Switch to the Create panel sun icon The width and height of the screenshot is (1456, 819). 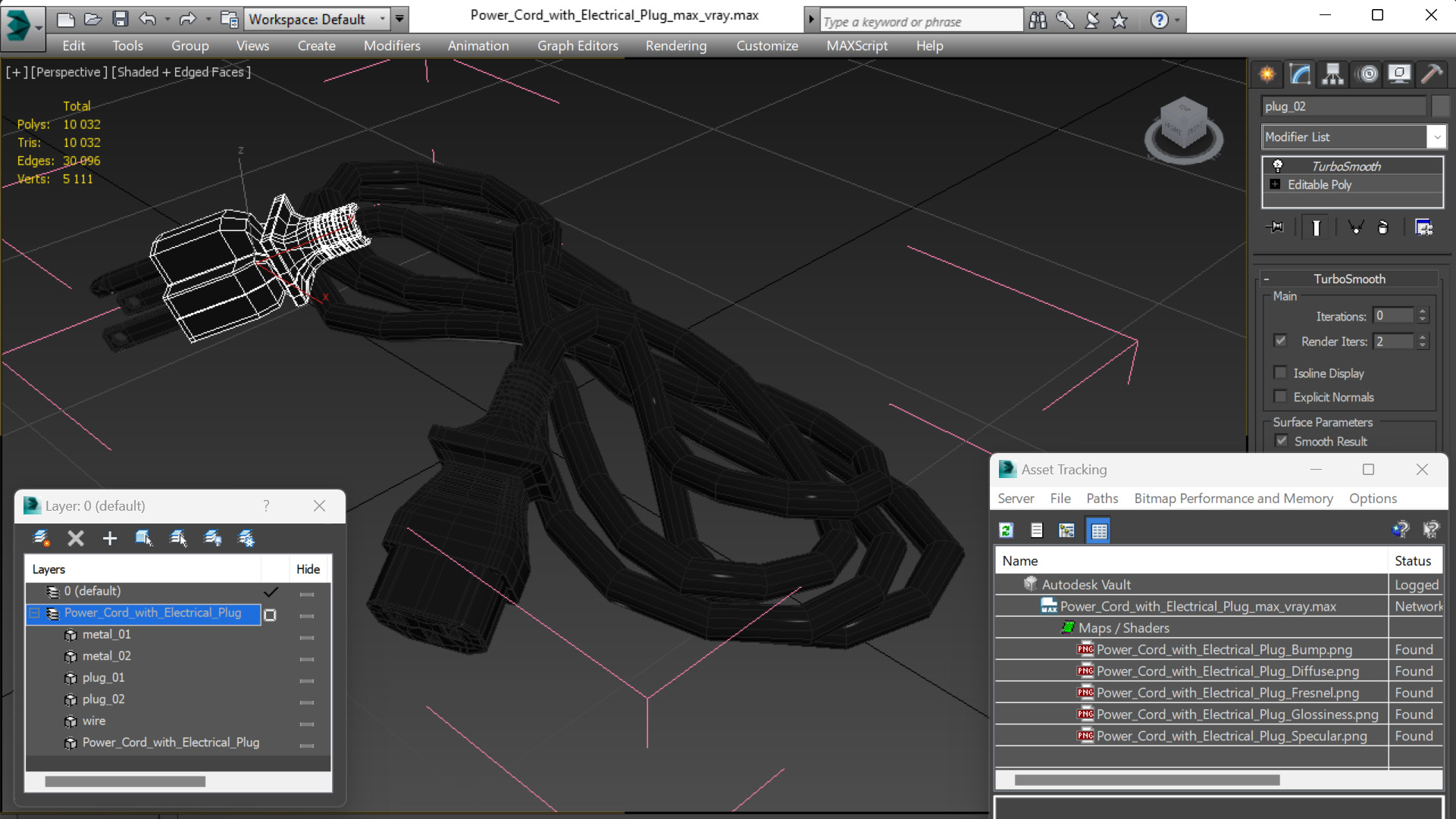click(x=1267, y=73)
